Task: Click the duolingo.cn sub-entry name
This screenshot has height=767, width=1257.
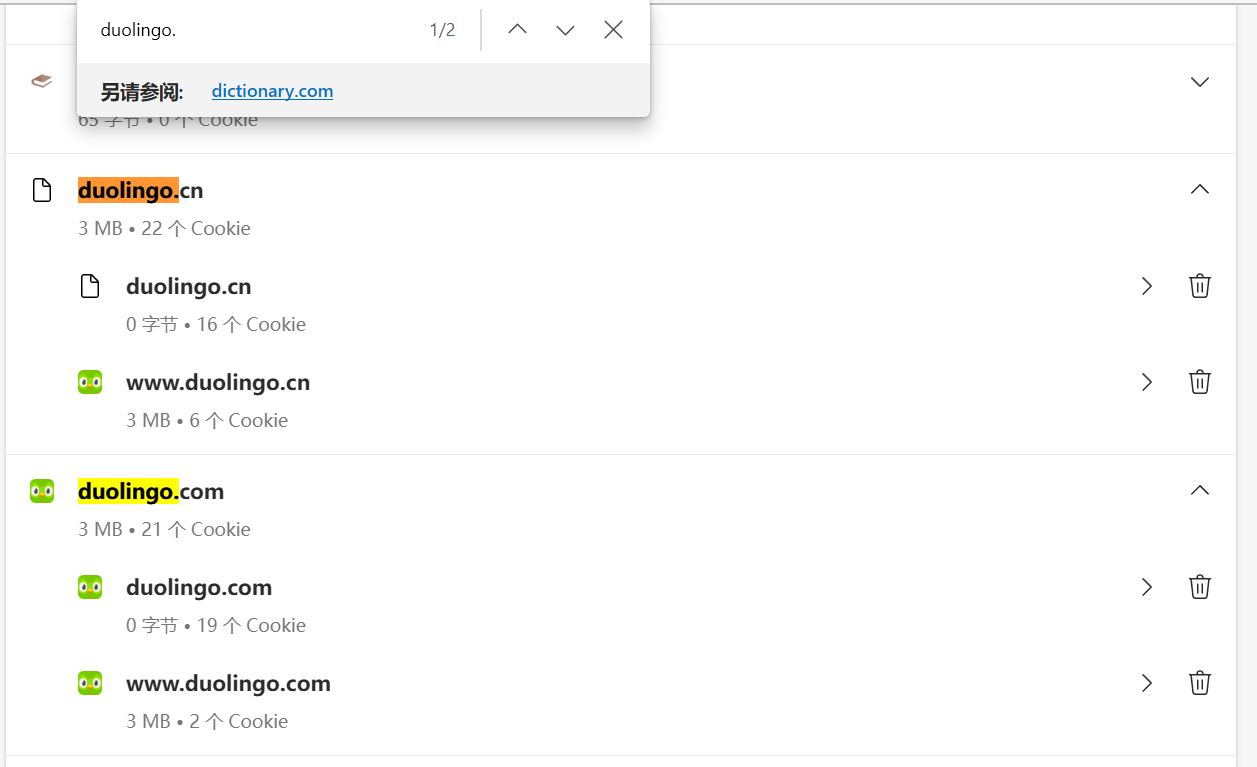Action: 188,286
